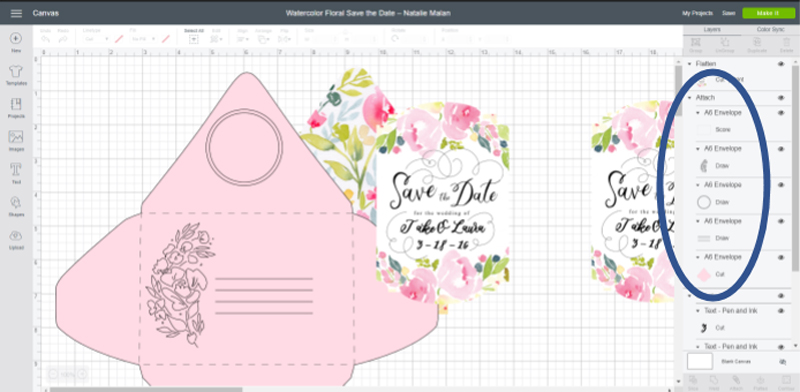Hide the A6 Envelope Cut layer

pos(781,257)
